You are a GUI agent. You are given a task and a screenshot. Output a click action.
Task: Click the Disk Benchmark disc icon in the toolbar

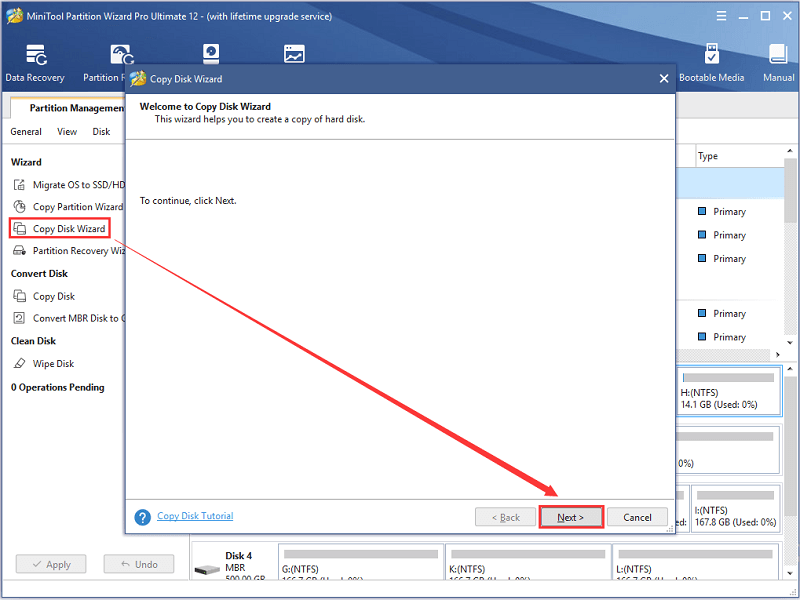[x=211, y=54]
